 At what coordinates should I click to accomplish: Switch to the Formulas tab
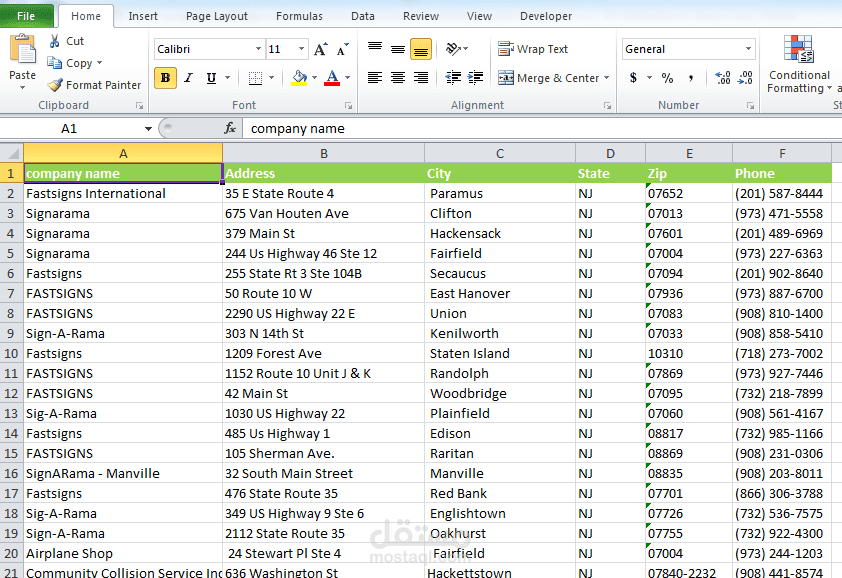click(x=299, y=16)
